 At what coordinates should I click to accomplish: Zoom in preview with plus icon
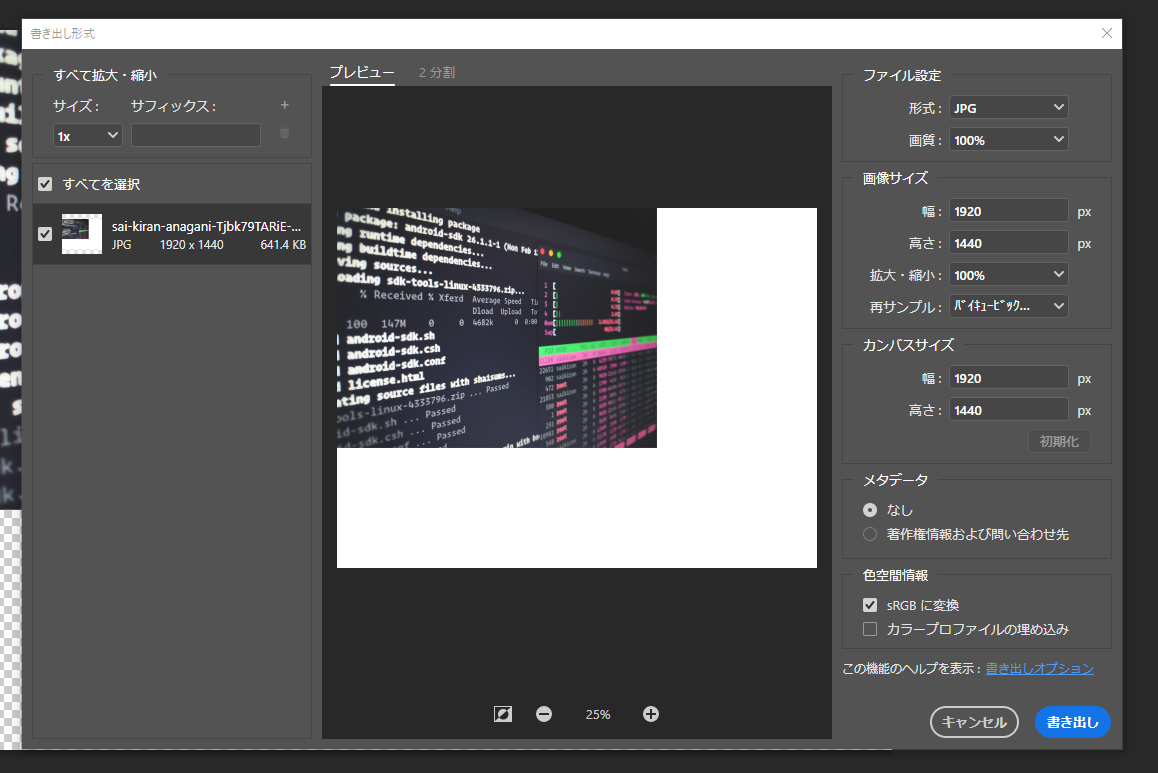click(x=651, y=714)
